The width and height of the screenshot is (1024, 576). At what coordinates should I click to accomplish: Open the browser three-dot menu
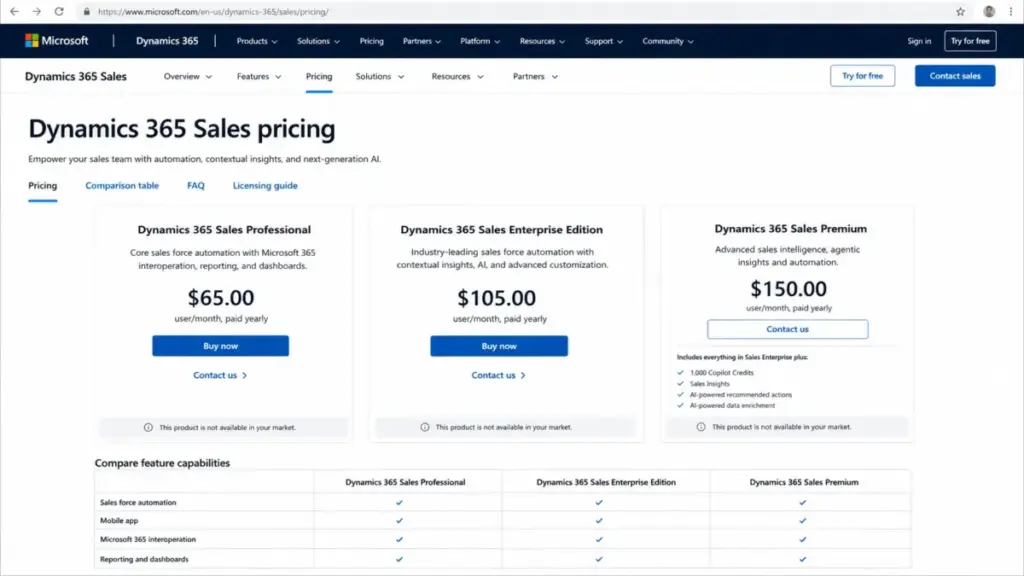[1011, 12]
